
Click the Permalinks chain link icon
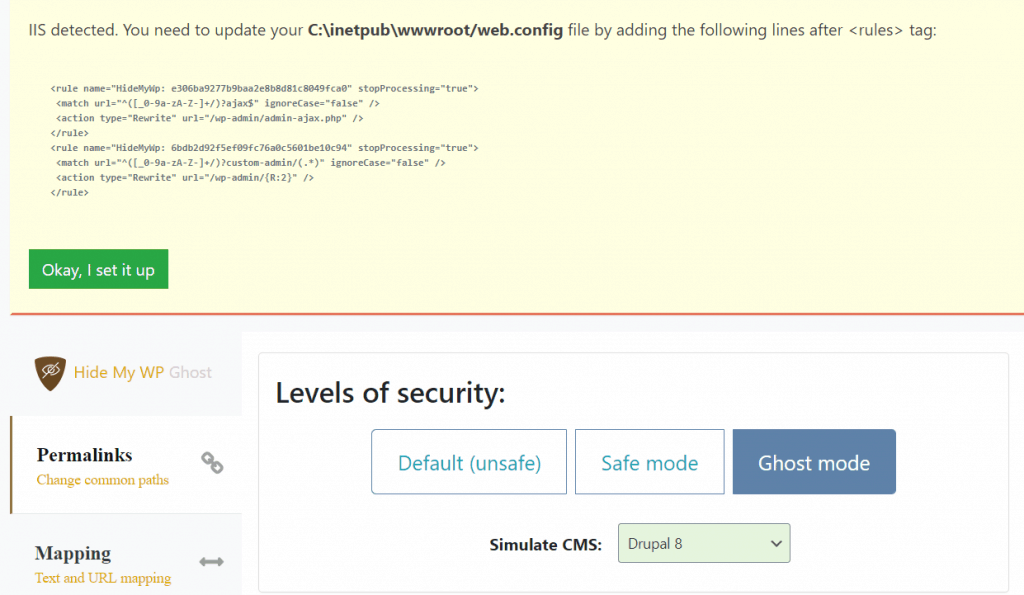coord(212,463)
